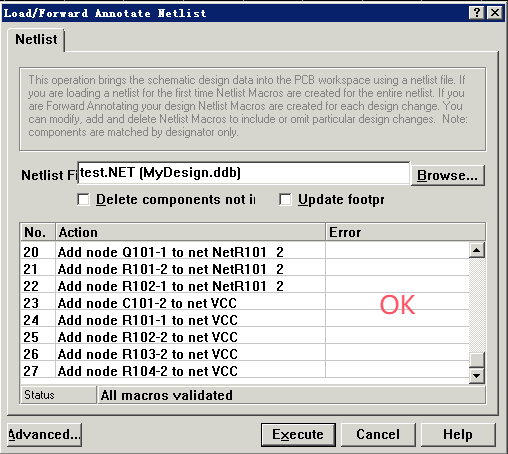Image resolution: width=508 pixels, height=454 pixels.
Task: Select the Netlist tab
Action: 36,40
